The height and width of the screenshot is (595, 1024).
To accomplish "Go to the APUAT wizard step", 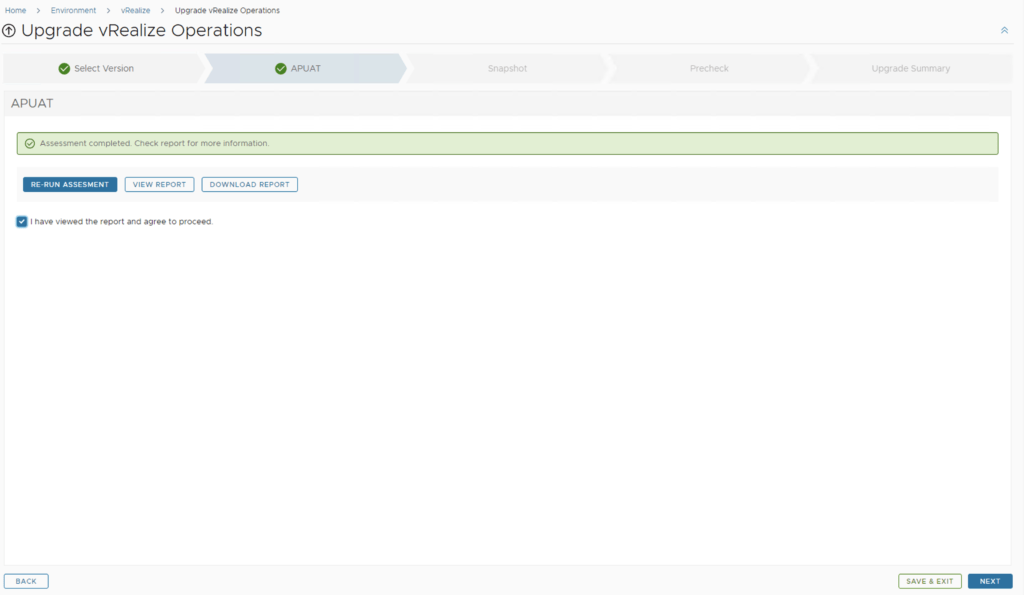I will pyautogui.click(x=305, y=69).
